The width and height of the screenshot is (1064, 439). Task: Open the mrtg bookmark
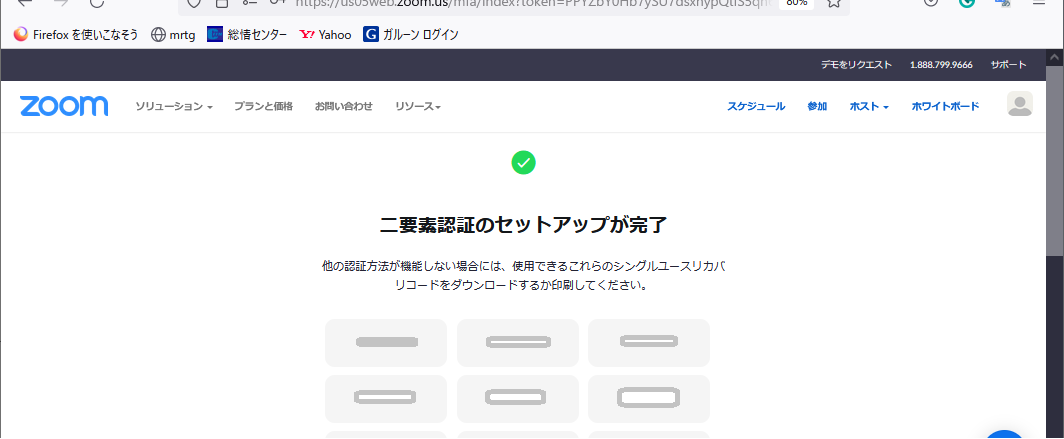[173, 35]
